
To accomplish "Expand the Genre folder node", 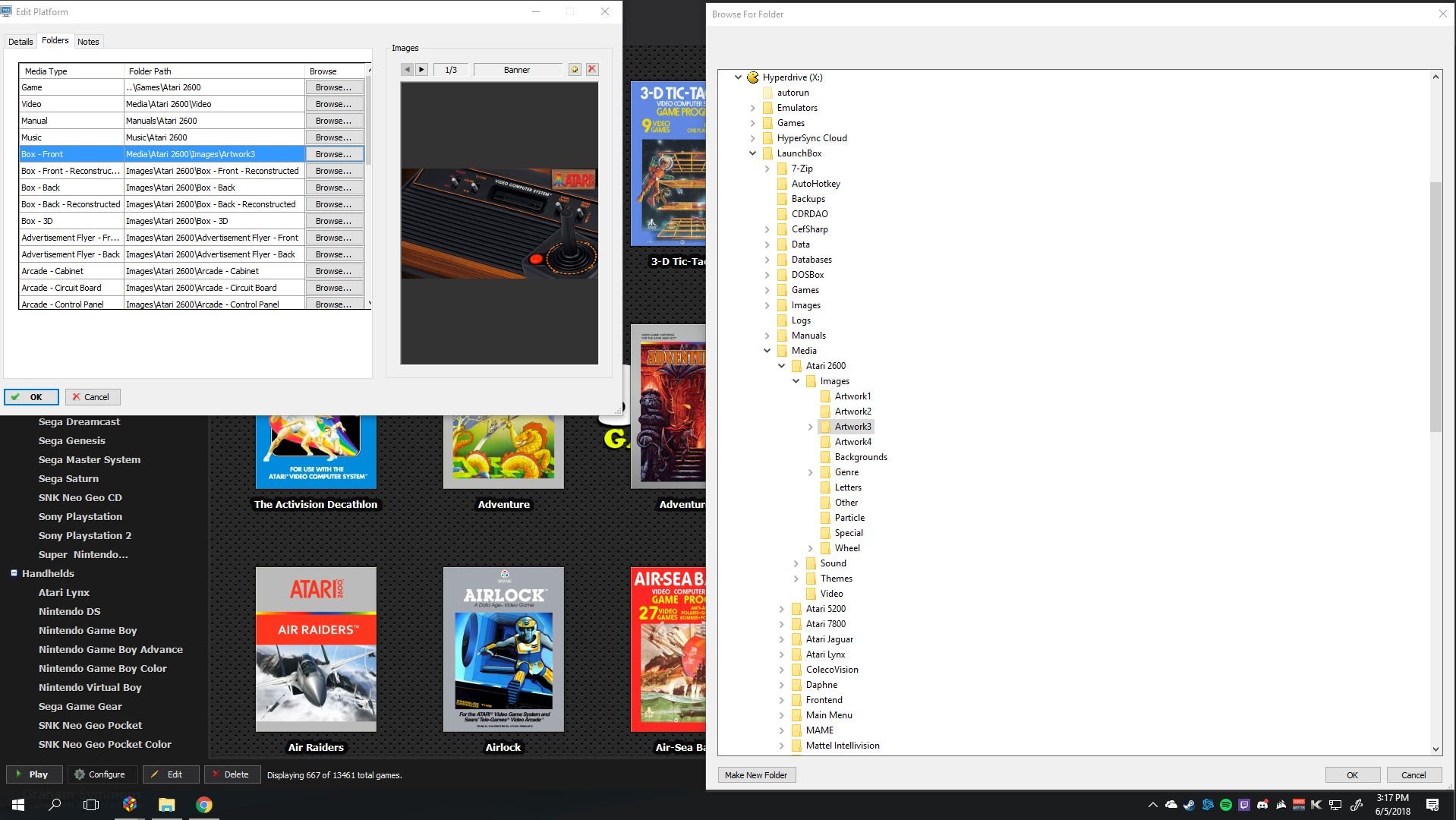I will (x=811, y=472).
